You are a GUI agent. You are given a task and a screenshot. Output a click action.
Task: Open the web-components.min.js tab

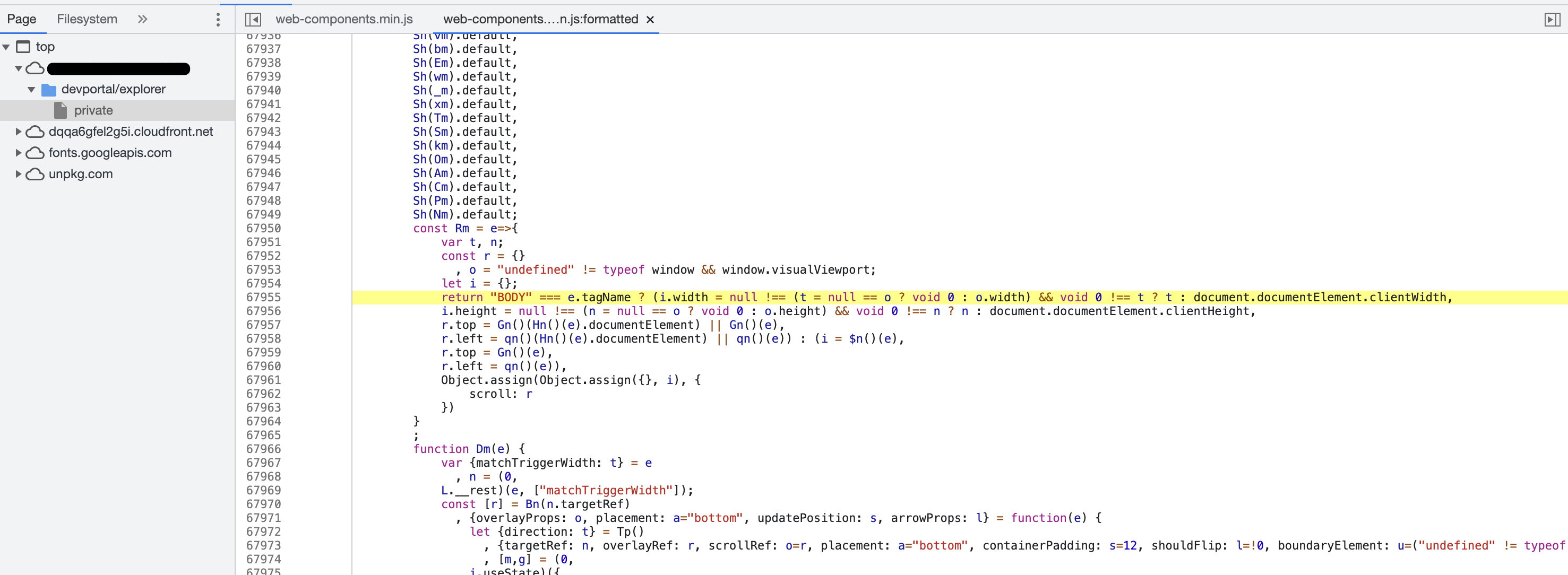(344, 20)
